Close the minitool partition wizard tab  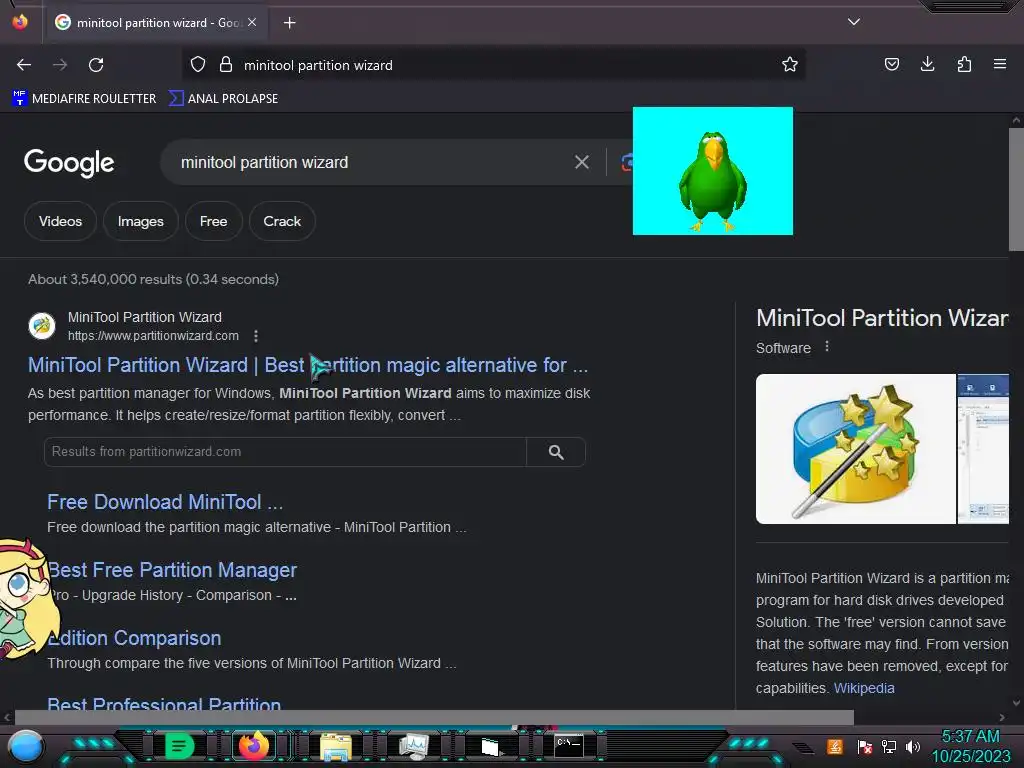pos(252,22)
